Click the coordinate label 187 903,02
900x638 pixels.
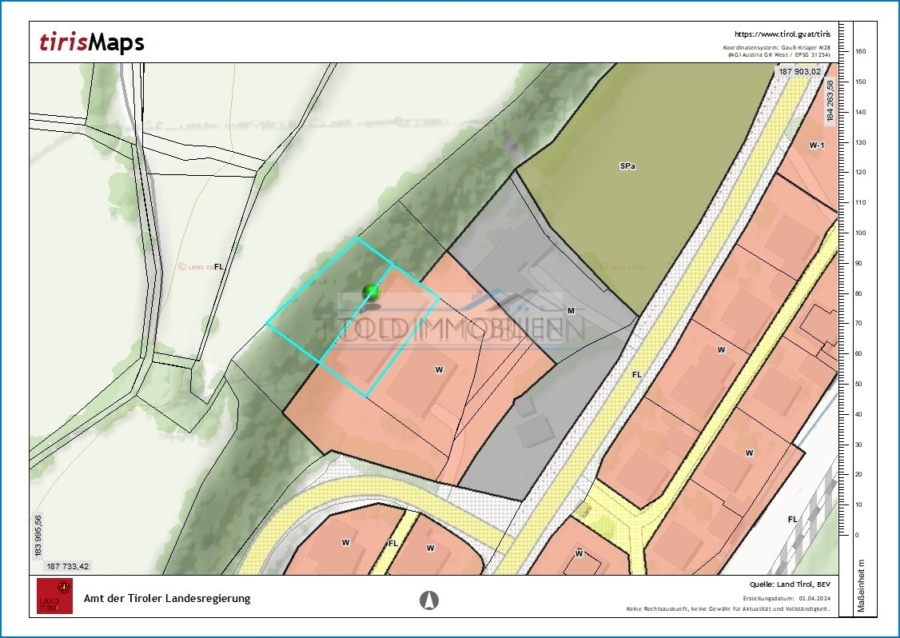[x=800, y=72]
